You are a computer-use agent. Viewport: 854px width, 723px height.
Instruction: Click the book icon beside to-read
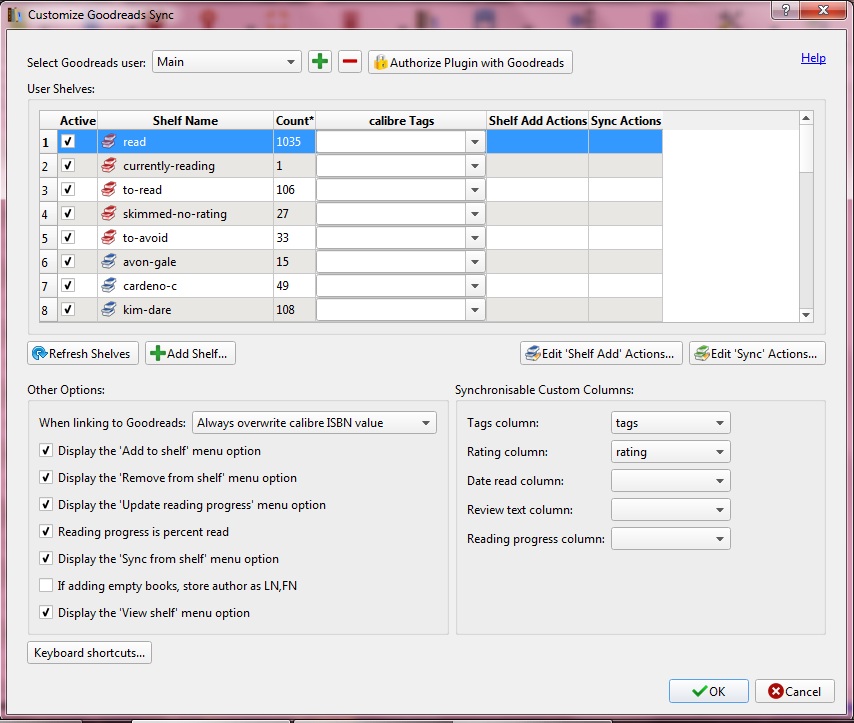(x=109, y=190)
